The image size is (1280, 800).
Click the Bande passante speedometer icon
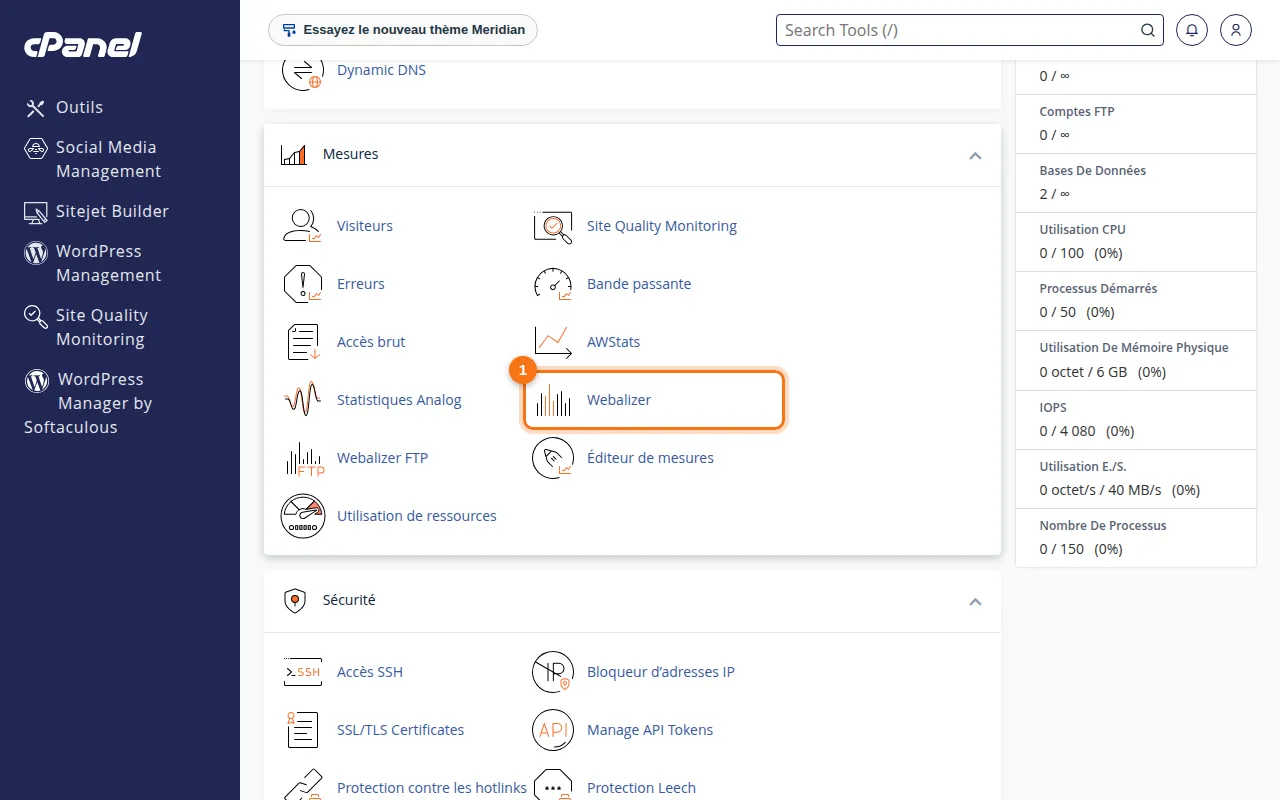pos(552,284)
